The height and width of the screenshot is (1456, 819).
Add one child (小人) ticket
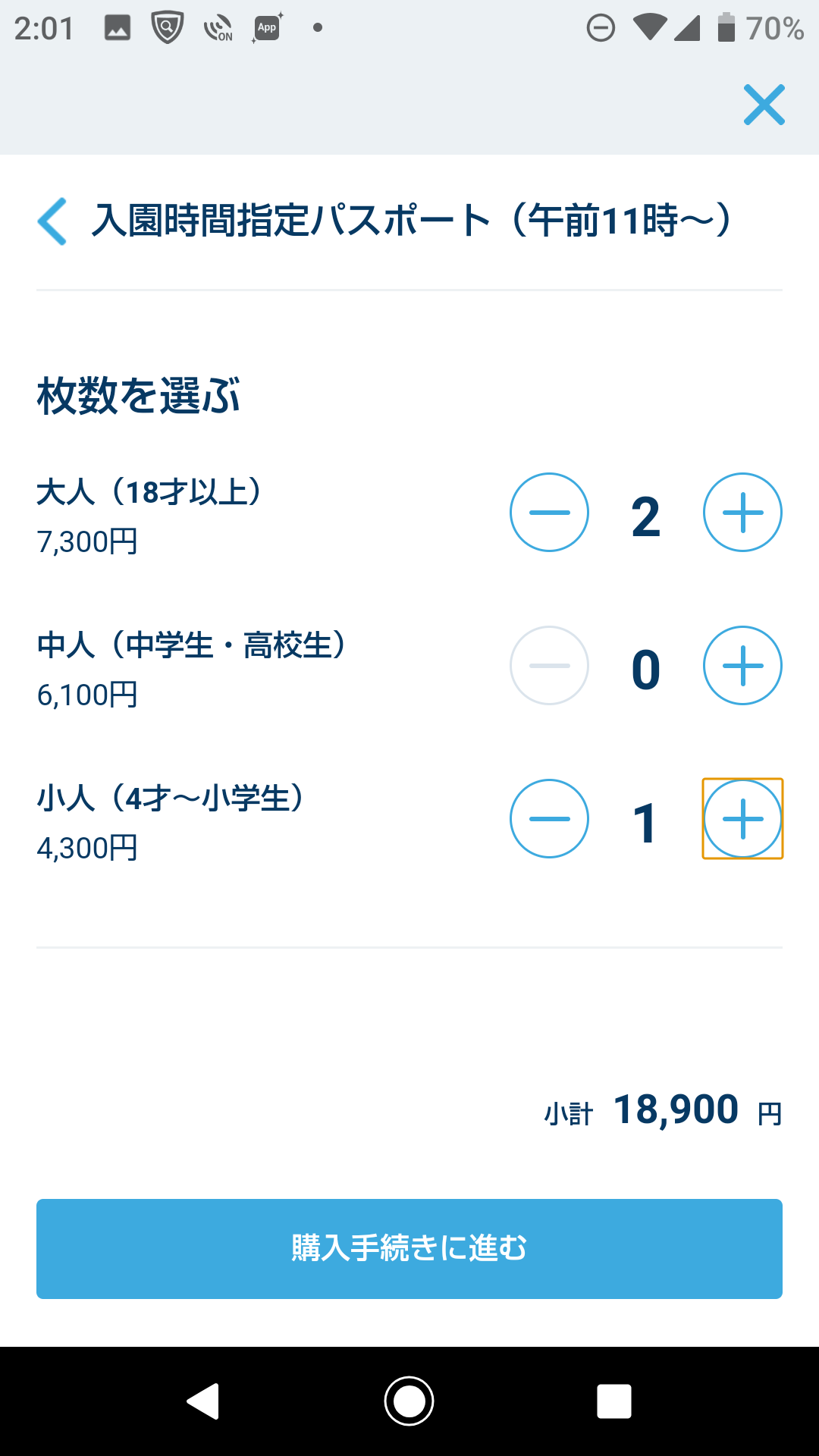(742, 819)
